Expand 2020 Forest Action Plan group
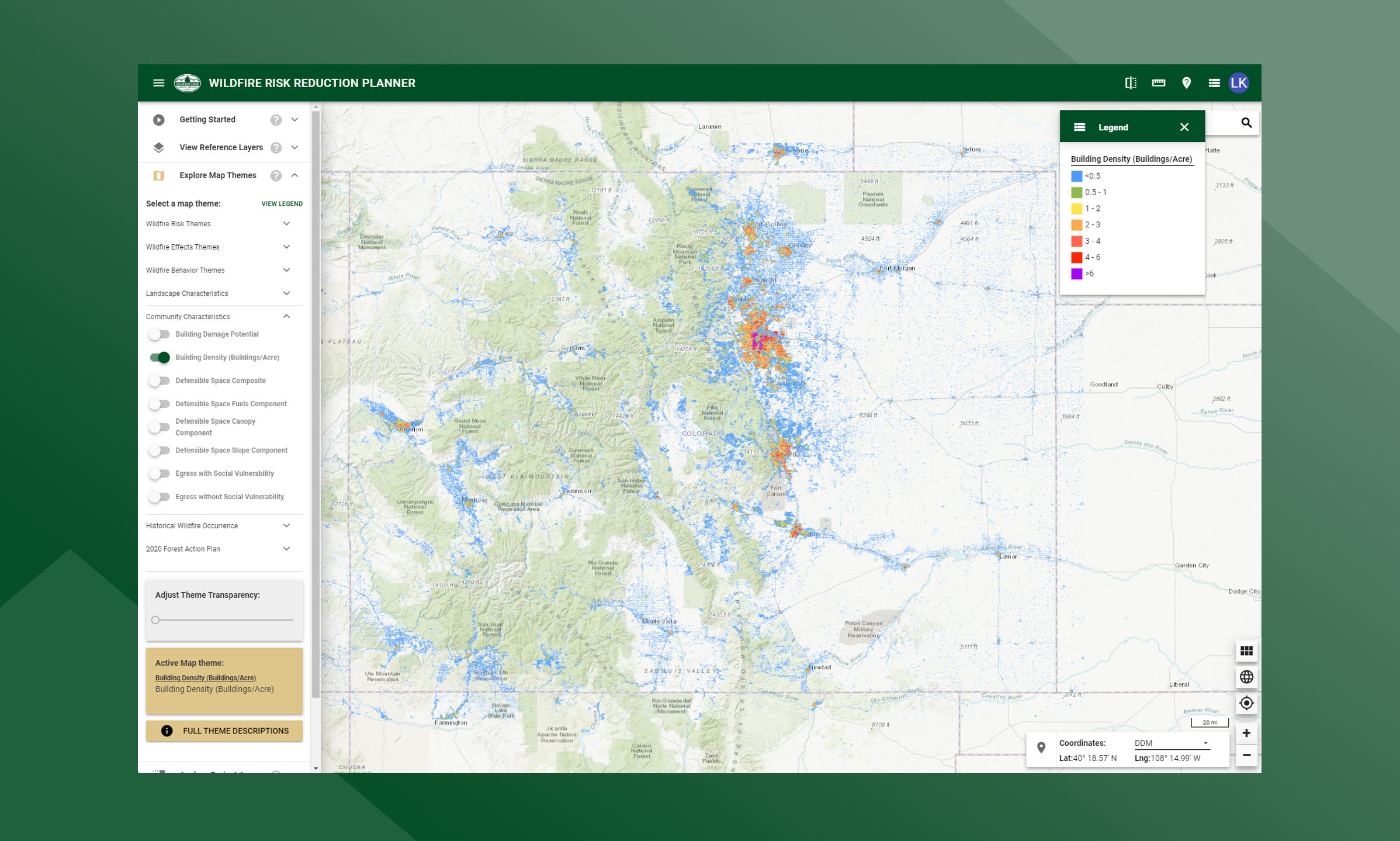 pos(286,549)
